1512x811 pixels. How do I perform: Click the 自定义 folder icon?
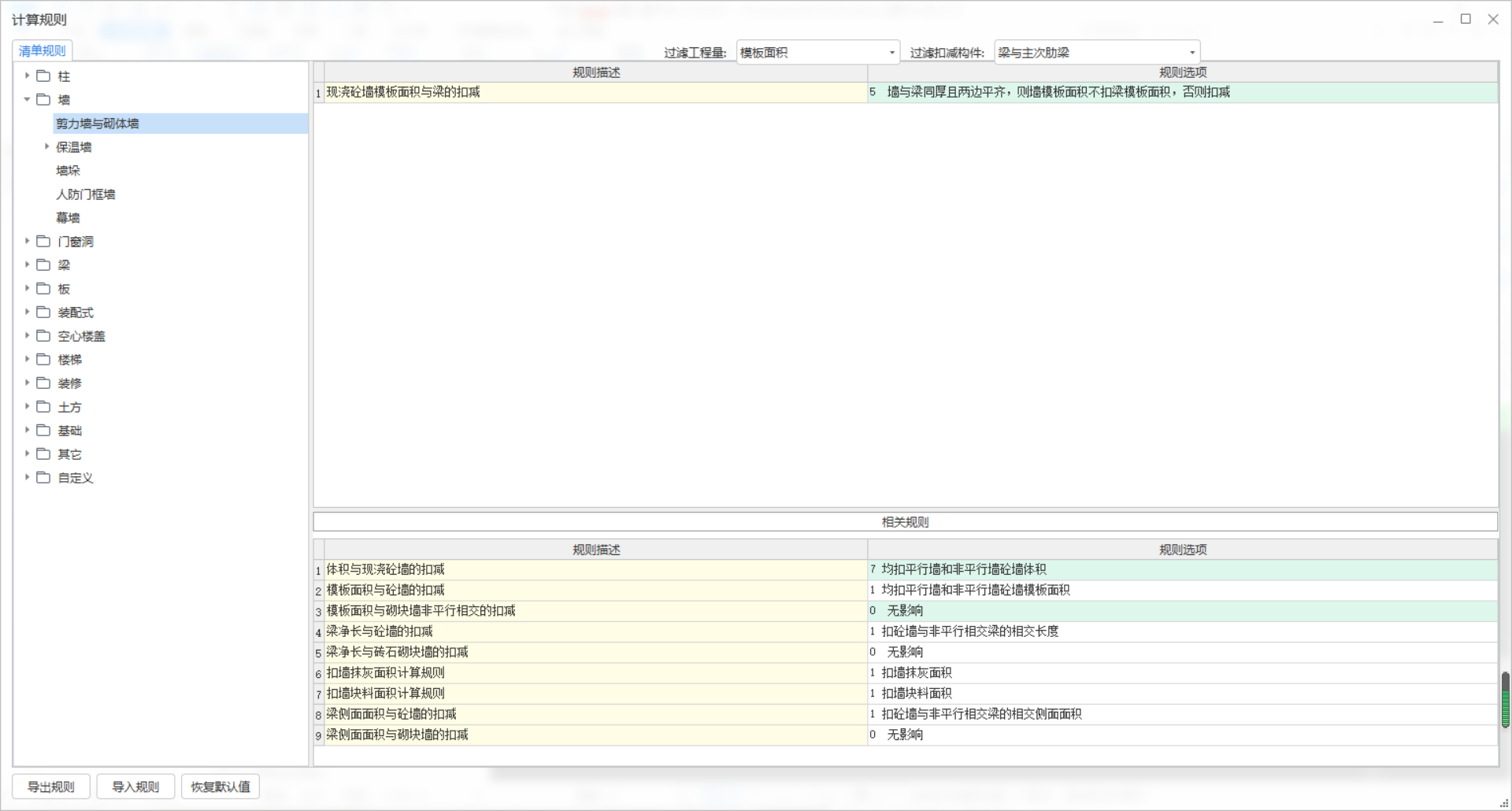click(x=43, y=477)
